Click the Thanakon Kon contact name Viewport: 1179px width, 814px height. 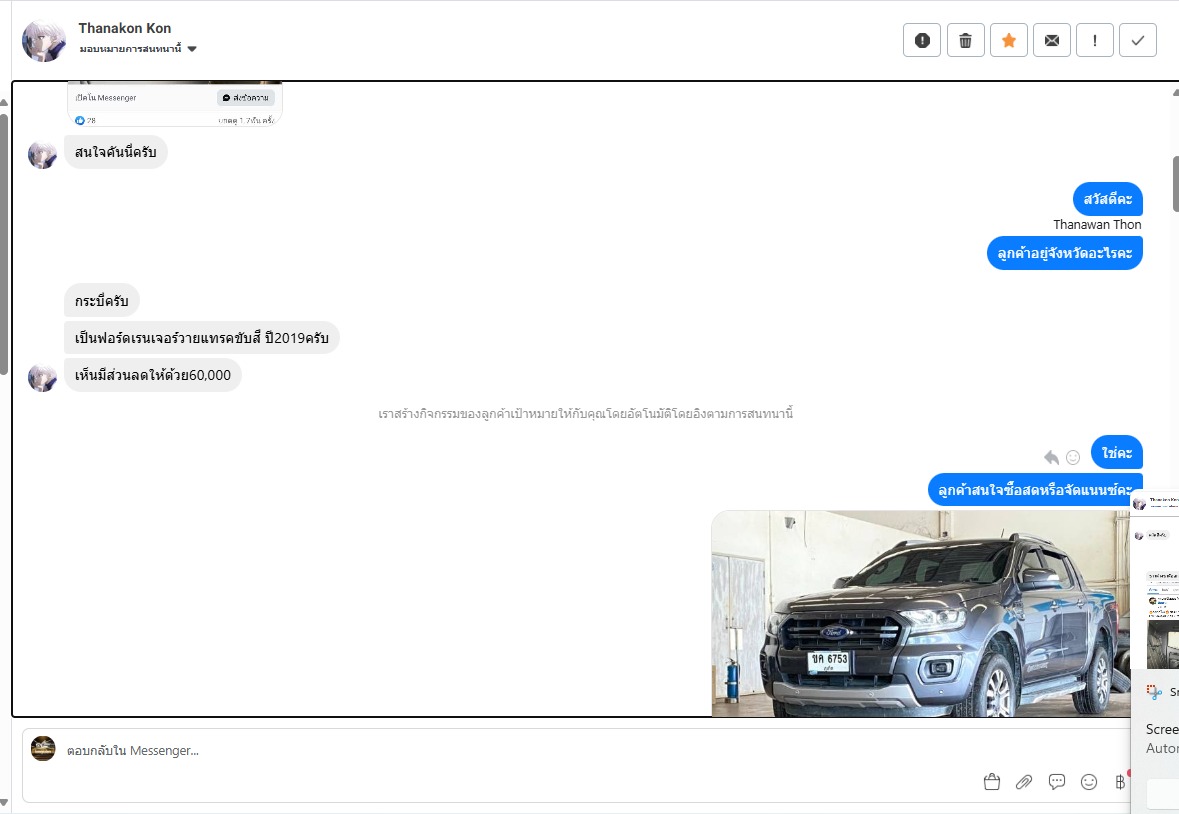[x=125, y=28]
